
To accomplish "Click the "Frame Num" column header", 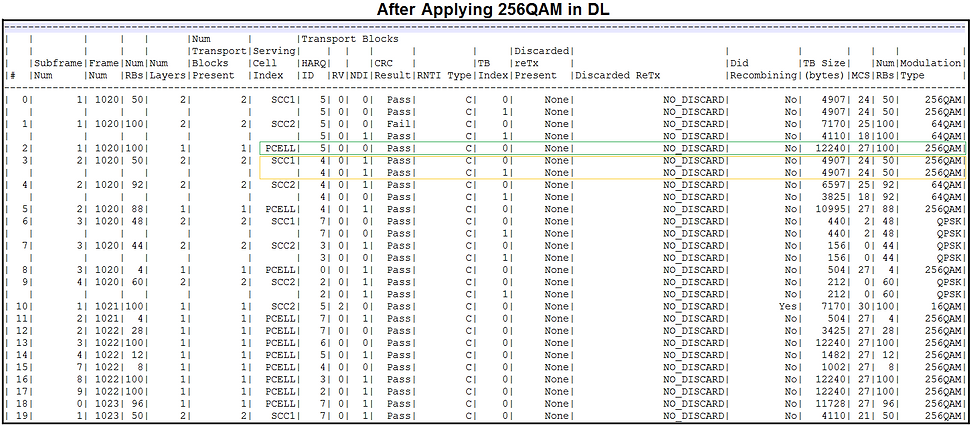I will coord(102,69).
